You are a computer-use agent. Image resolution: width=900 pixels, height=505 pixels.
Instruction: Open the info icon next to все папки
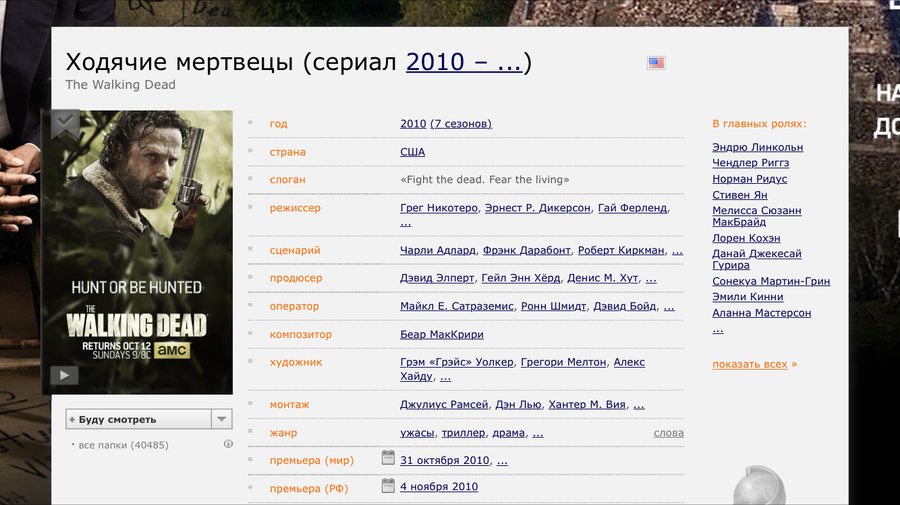[x=228, y=444]
